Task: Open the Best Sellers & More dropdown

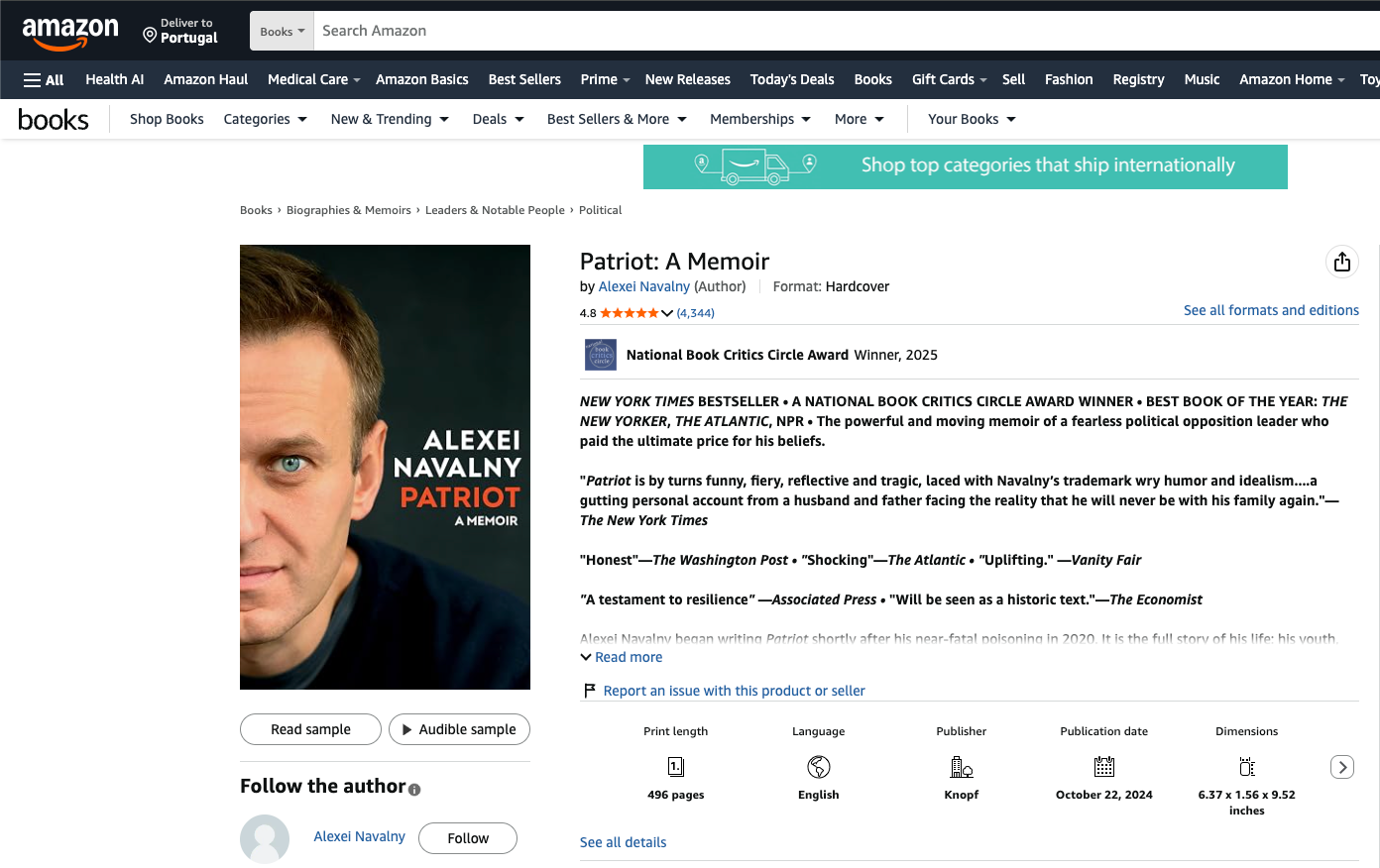Action: tap(618, 119)
